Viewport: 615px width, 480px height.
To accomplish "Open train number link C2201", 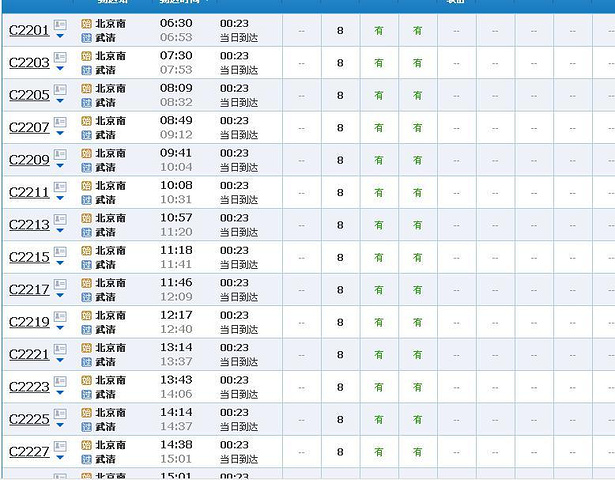I will pos(29,31).
